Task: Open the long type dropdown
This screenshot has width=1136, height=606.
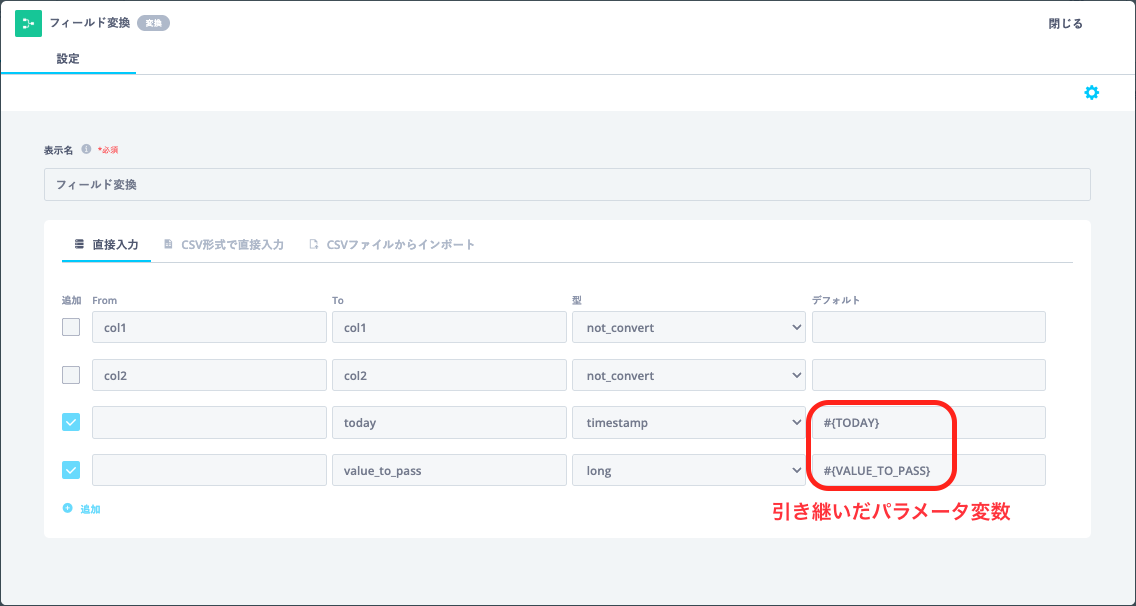Action: coord(689,470)
